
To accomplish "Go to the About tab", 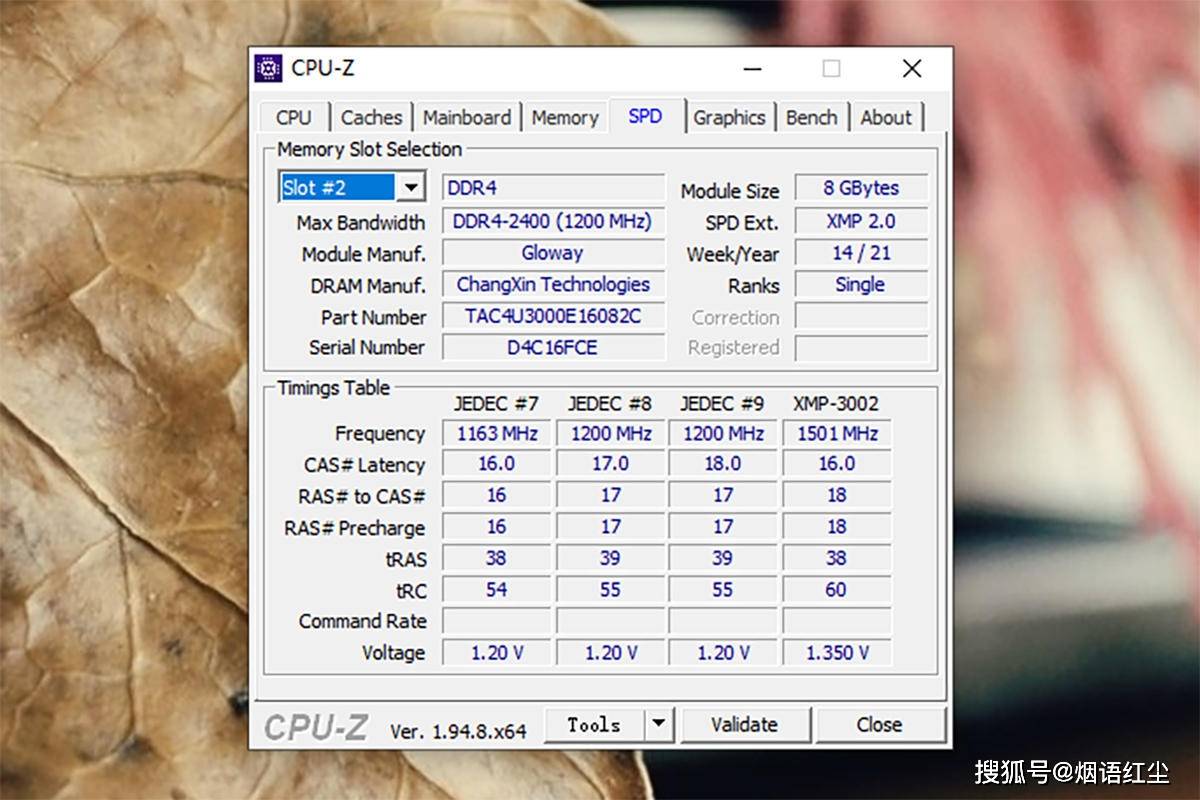I will tap(886, 117).
